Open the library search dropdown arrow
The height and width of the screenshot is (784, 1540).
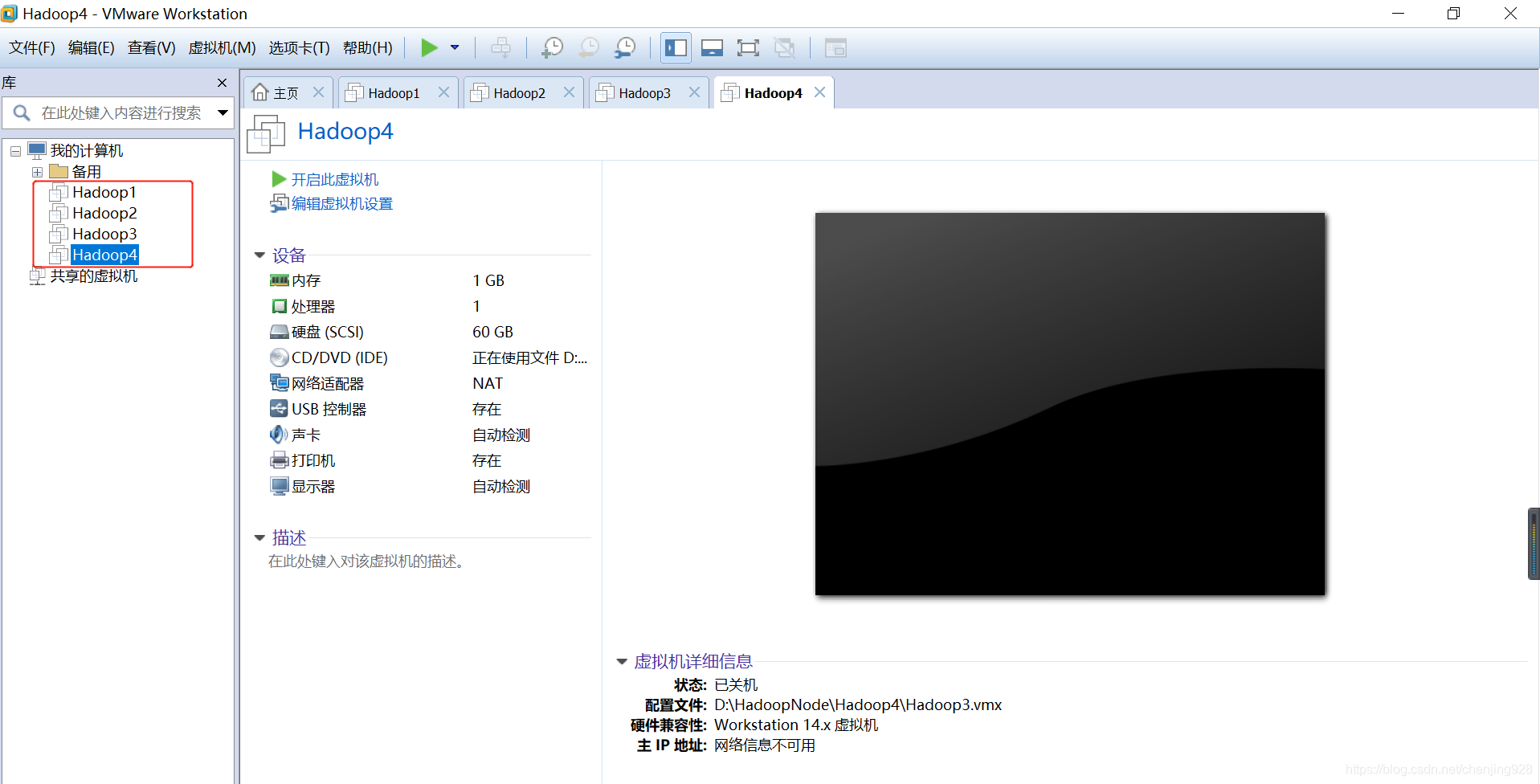[x=223, y=112]
